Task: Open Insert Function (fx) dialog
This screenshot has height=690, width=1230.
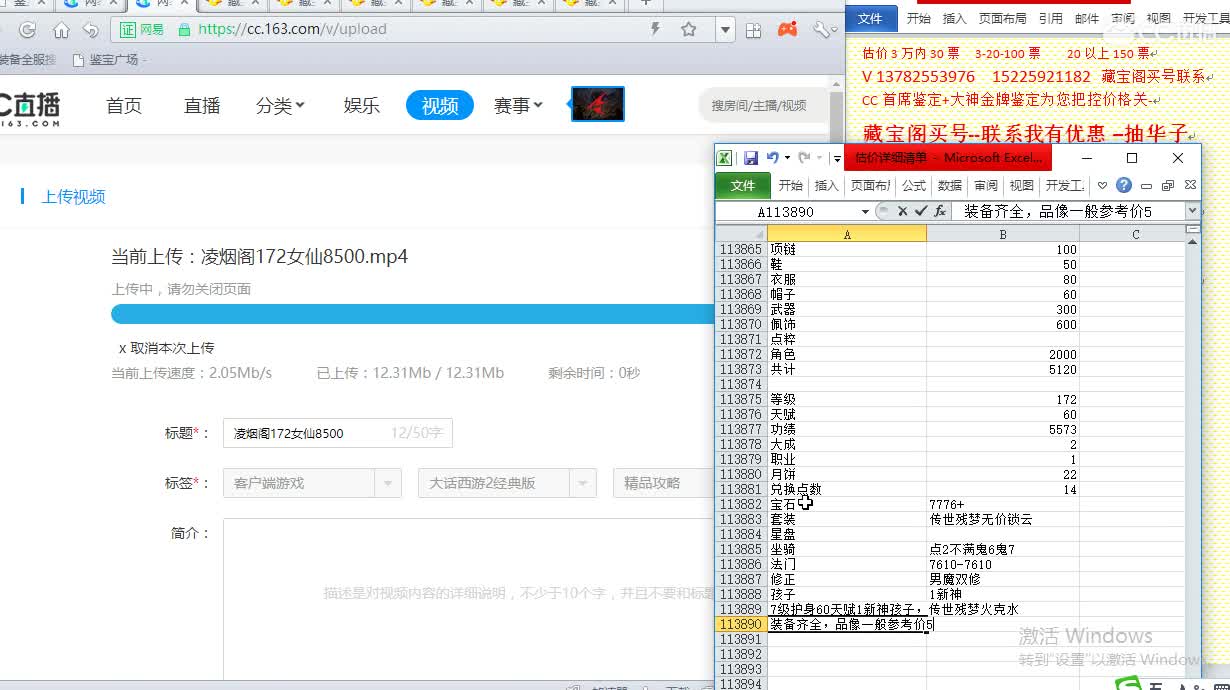Action: pos(940,211)
